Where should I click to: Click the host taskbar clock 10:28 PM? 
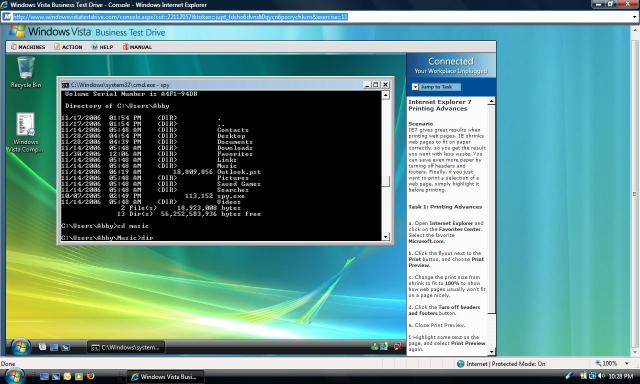[620, 376]
